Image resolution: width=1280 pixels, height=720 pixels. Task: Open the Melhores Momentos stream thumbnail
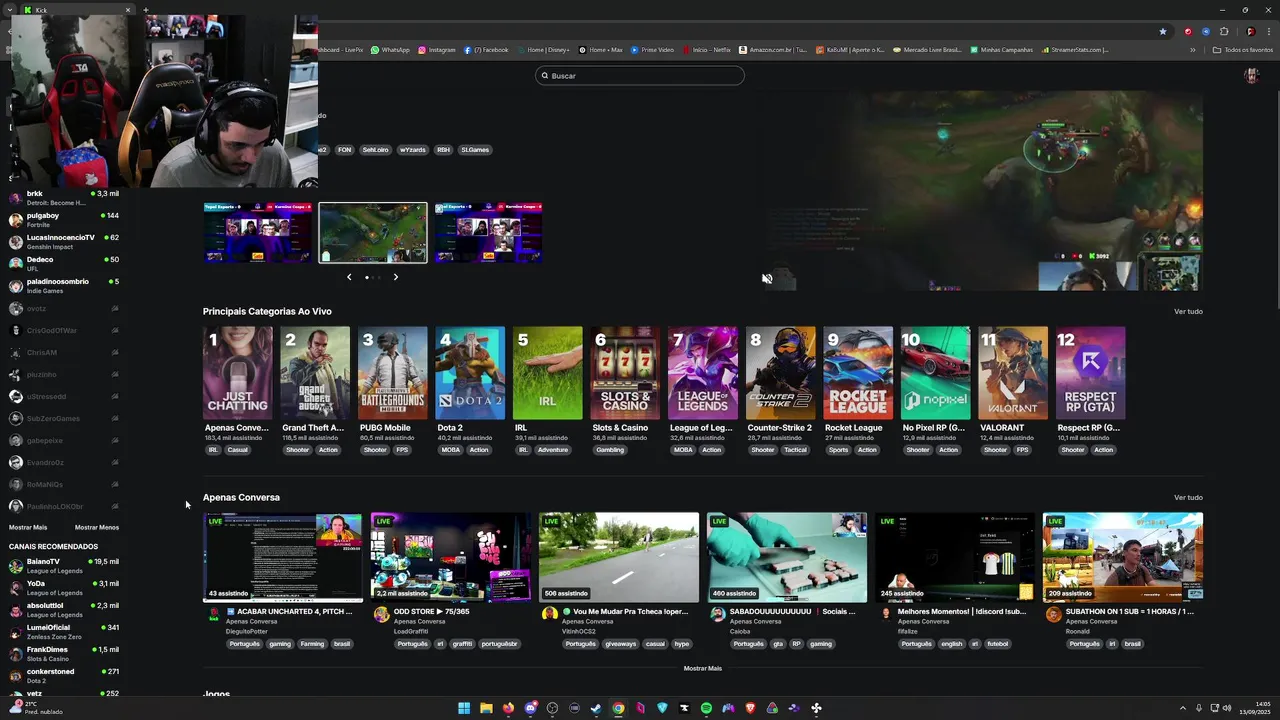pyautogui.click(x=955, y=558)
